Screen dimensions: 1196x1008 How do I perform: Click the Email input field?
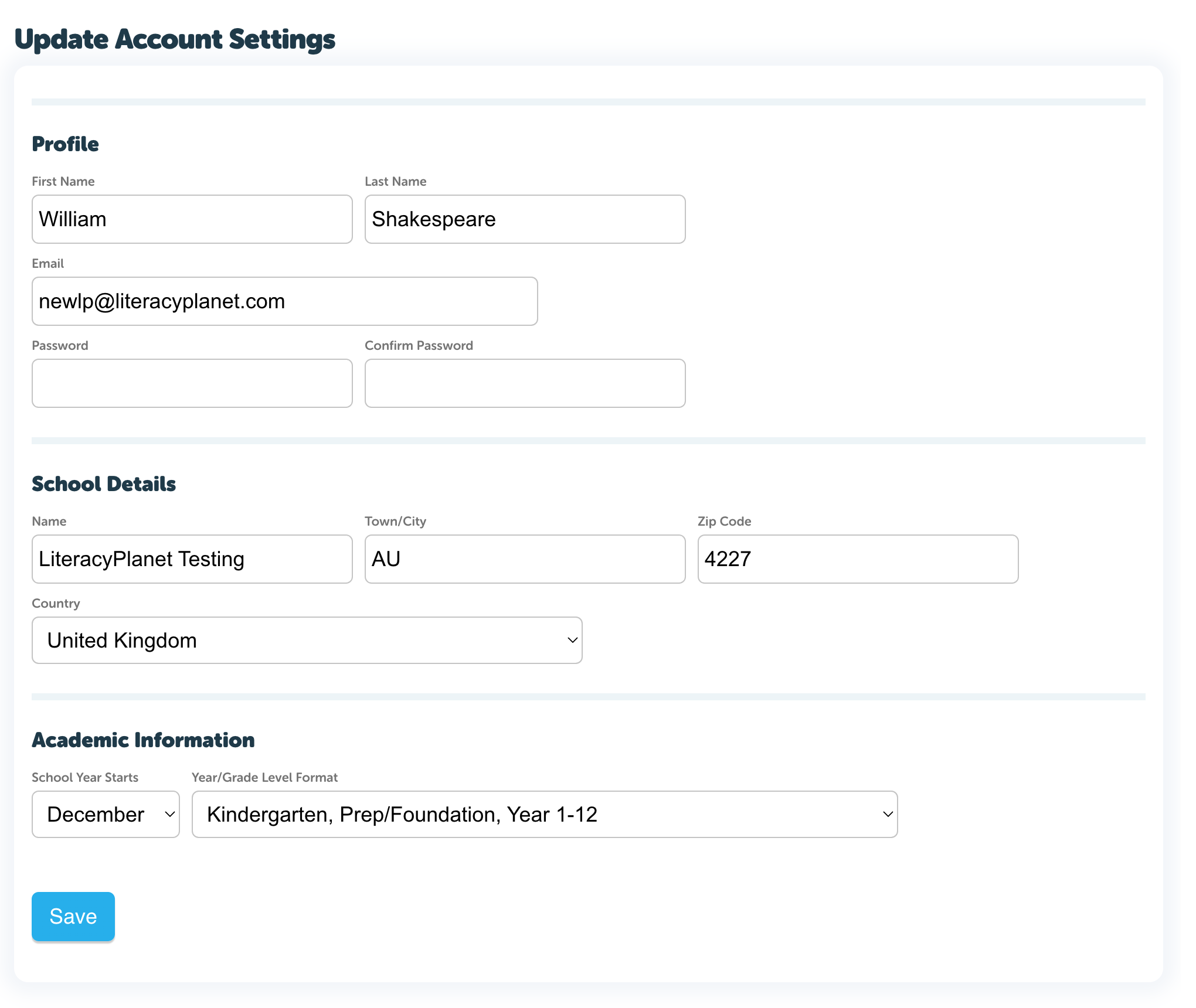(x=284, y=301)
